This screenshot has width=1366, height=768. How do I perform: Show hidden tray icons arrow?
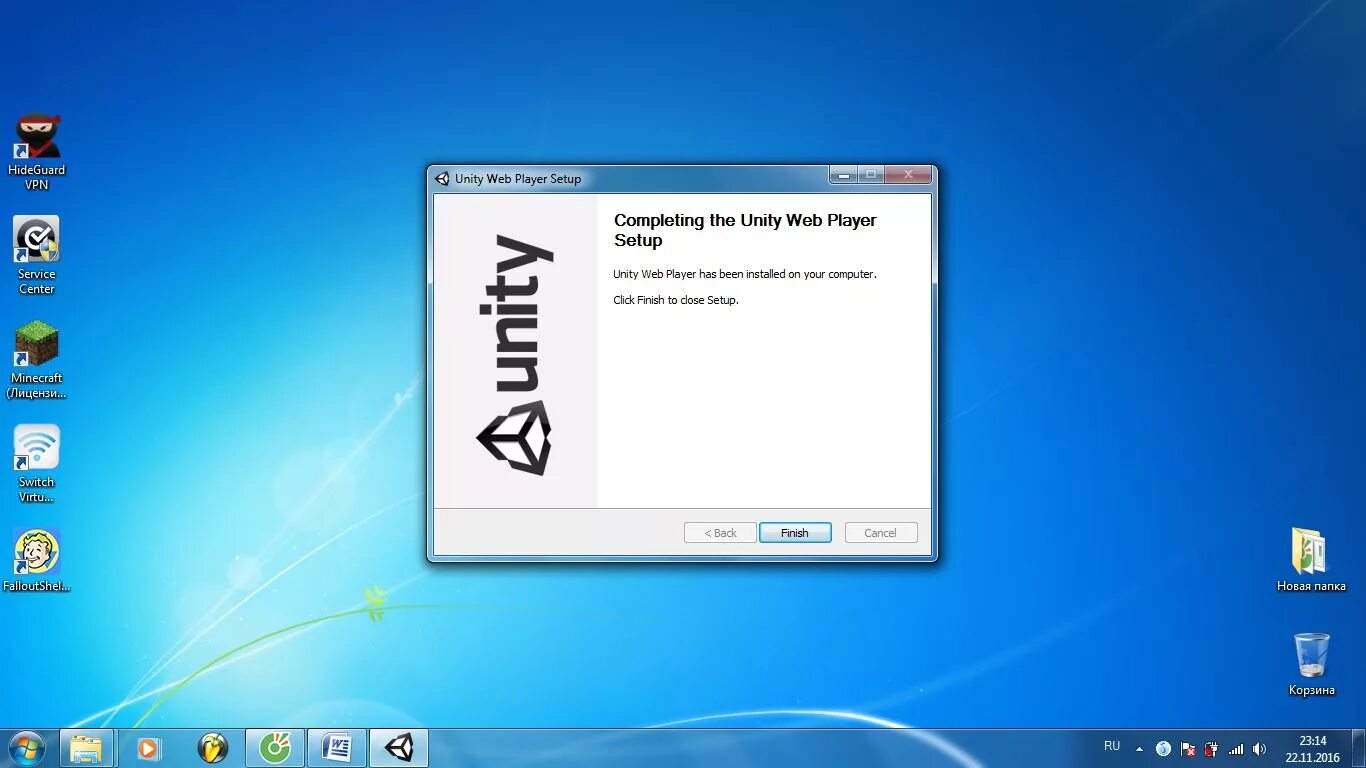coord(1139,749)
